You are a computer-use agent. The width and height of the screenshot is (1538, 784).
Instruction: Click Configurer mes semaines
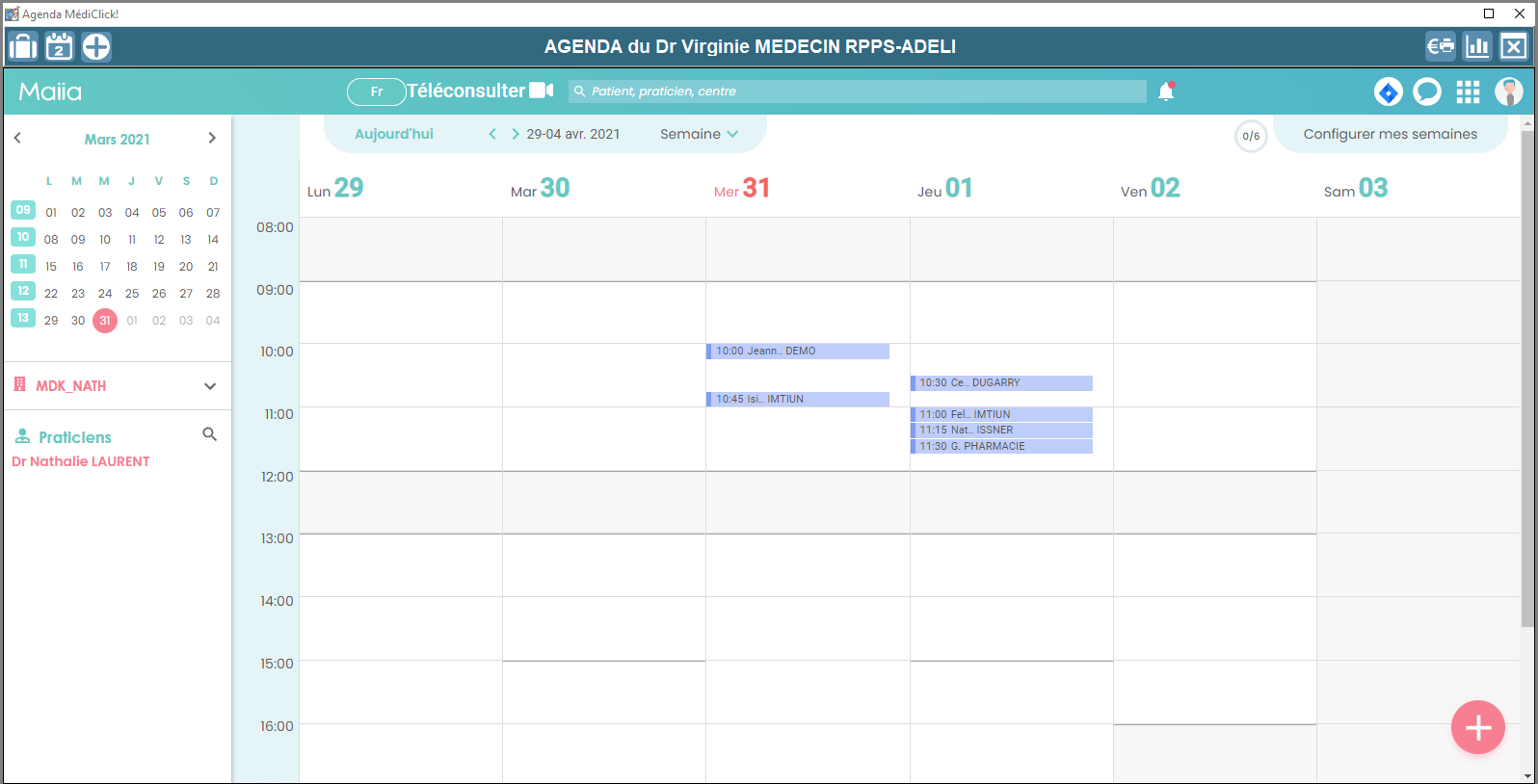click(1390, 134)
